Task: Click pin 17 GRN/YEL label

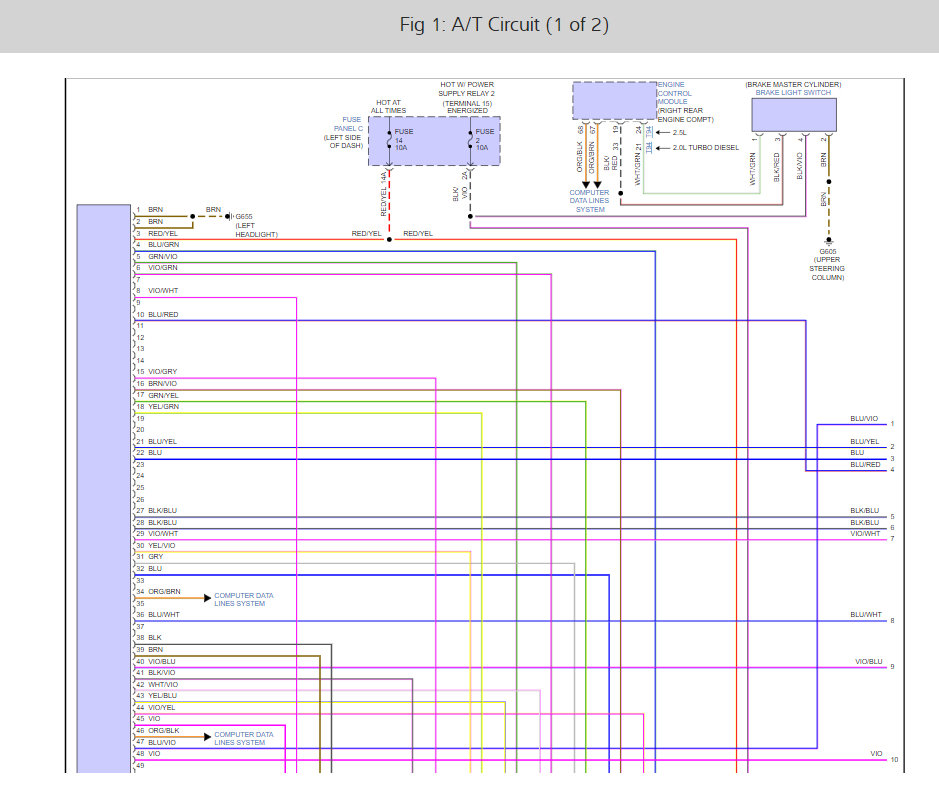Action: tap(163, 395)
